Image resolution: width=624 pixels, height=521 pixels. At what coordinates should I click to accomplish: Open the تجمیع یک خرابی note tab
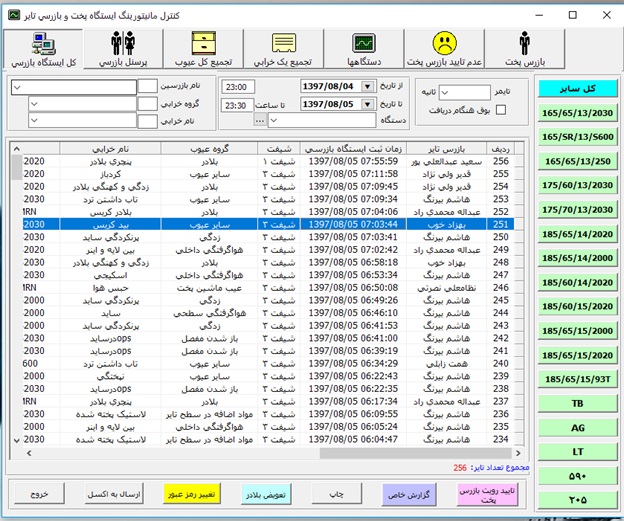pyautogui.click(x=283, y=49)
